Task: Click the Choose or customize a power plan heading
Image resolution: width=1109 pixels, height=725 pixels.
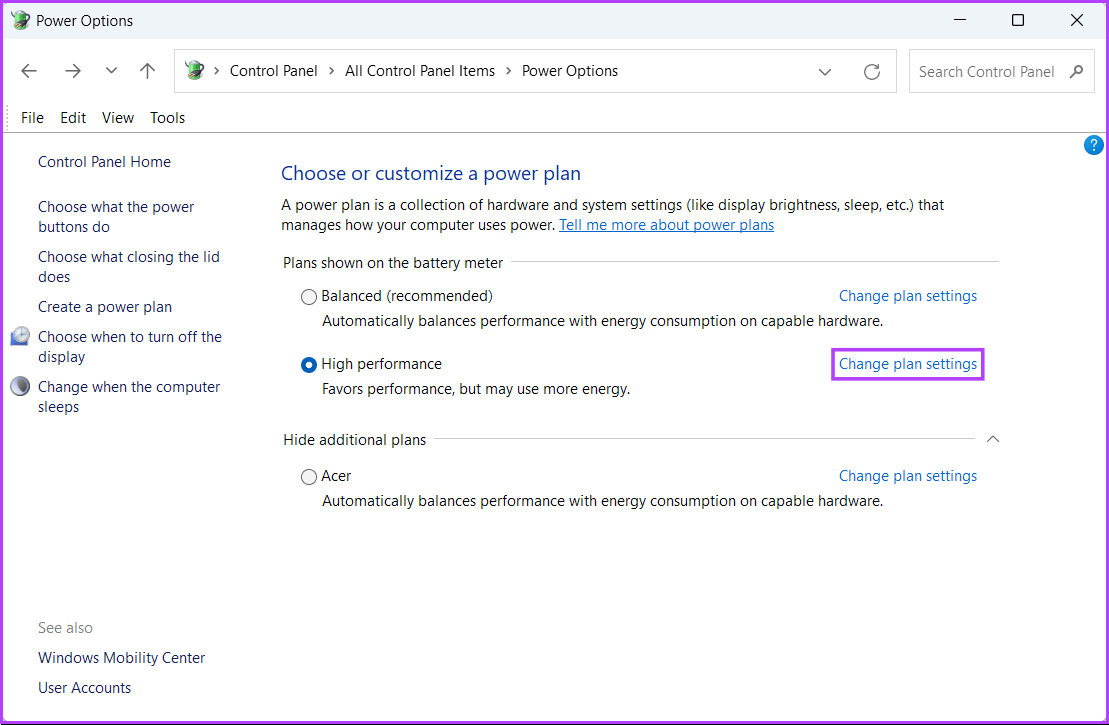Action: click(431, 173)
